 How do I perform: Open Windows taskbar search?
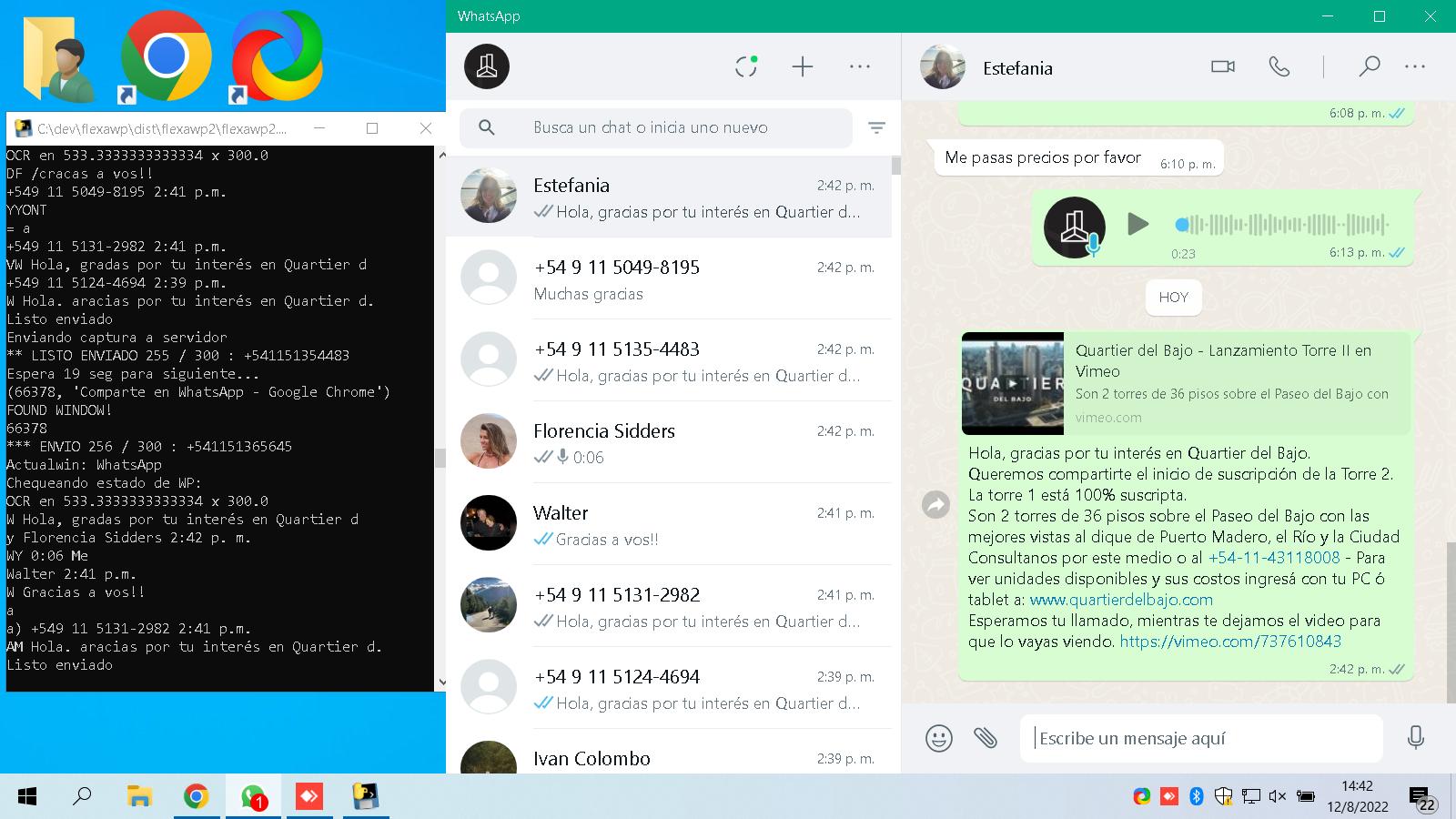click(x=82, y=797)
